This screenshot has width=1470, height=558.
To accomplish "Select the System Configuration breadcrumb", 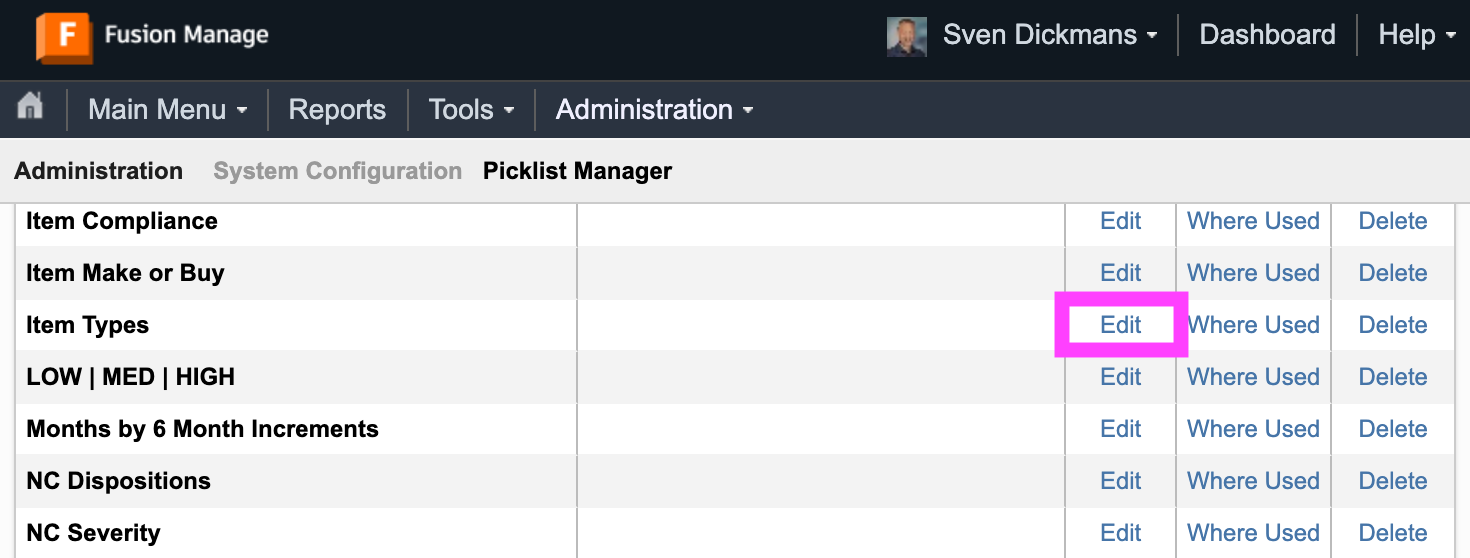I will coord(337,171).
